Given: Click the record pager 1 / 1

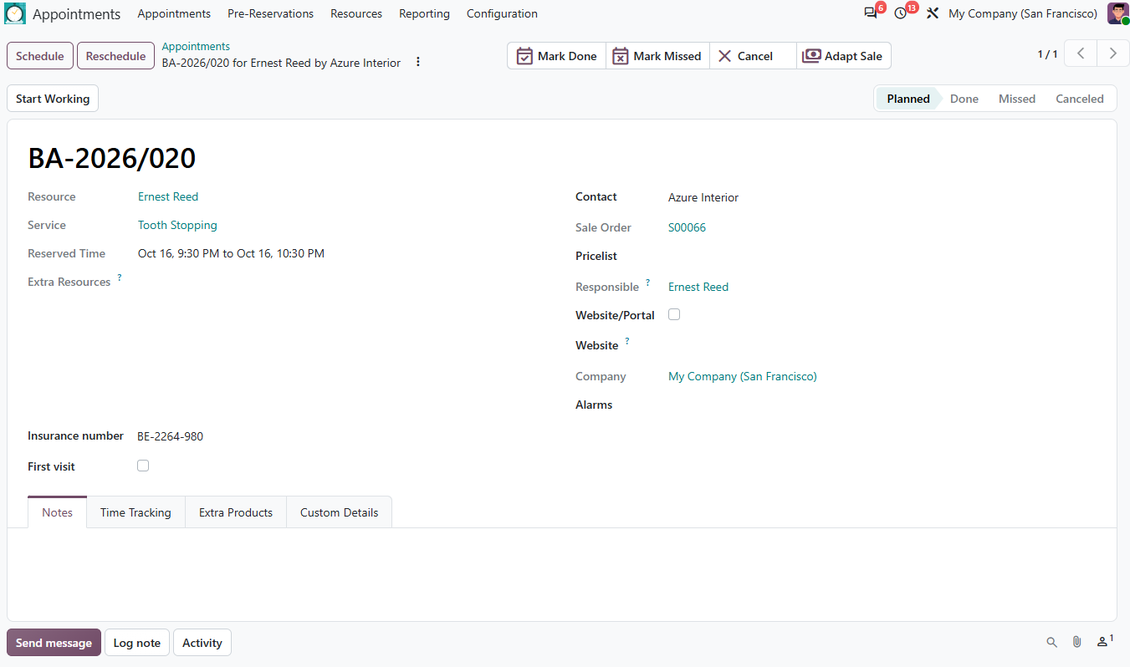Looking at the screenshot, I should click(x=1047, y=54).
